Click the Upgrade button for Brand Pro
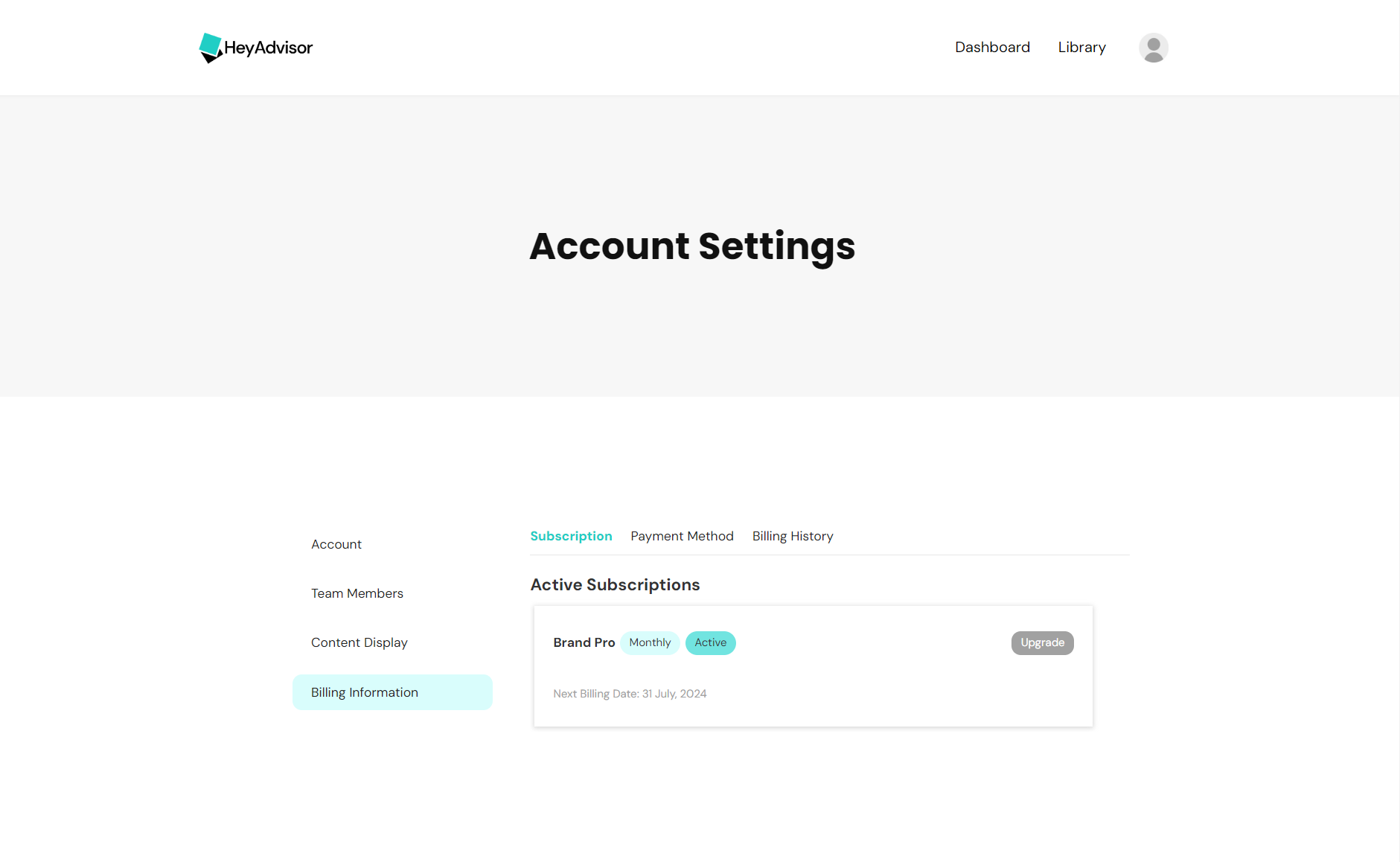1400x862 pixels. (1042, 642)
